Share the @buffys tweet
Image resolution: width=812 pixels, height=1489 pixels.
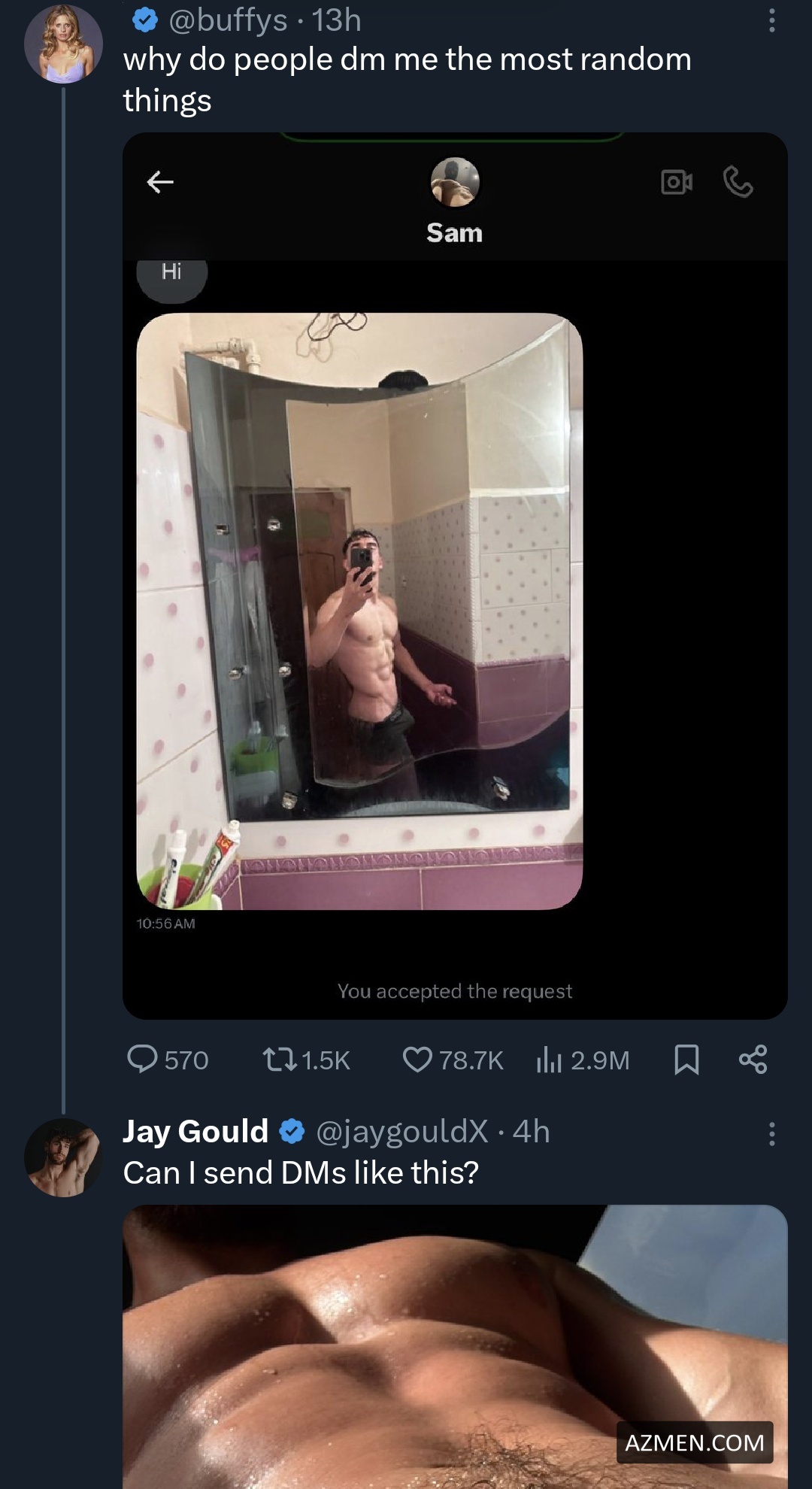[753, 1059]
